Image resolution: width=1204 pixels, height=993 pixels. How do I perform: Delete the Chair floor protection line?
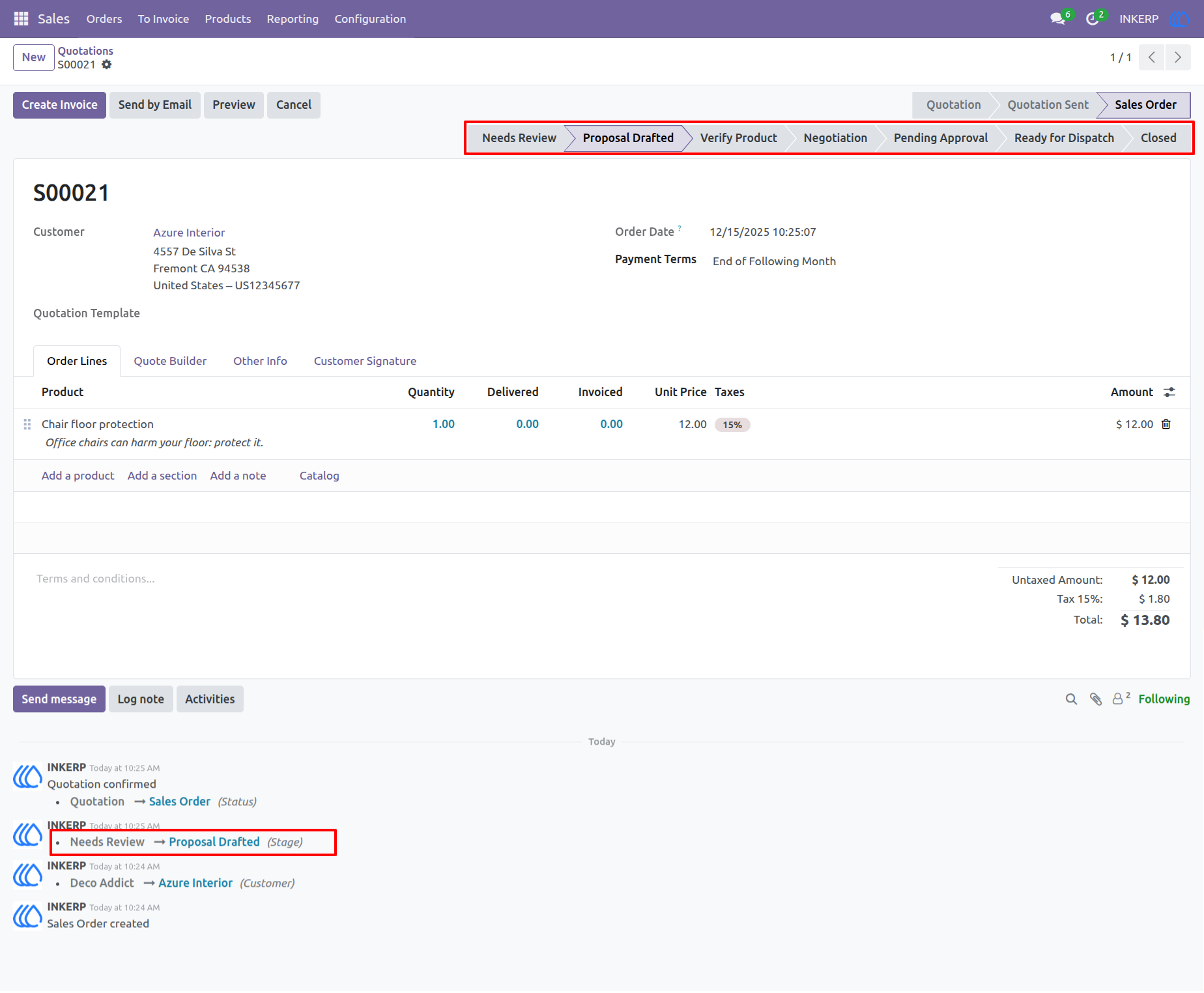tap(1166, 424)
